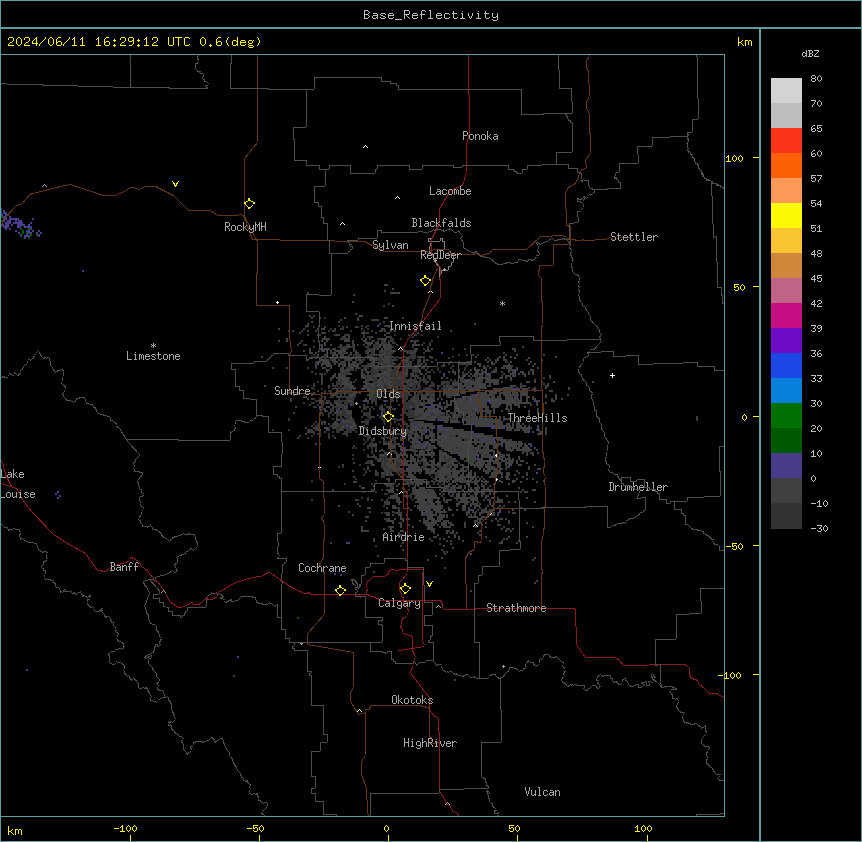
Task: Click the Base_Reflectivity title text
Action: (431, 15)
